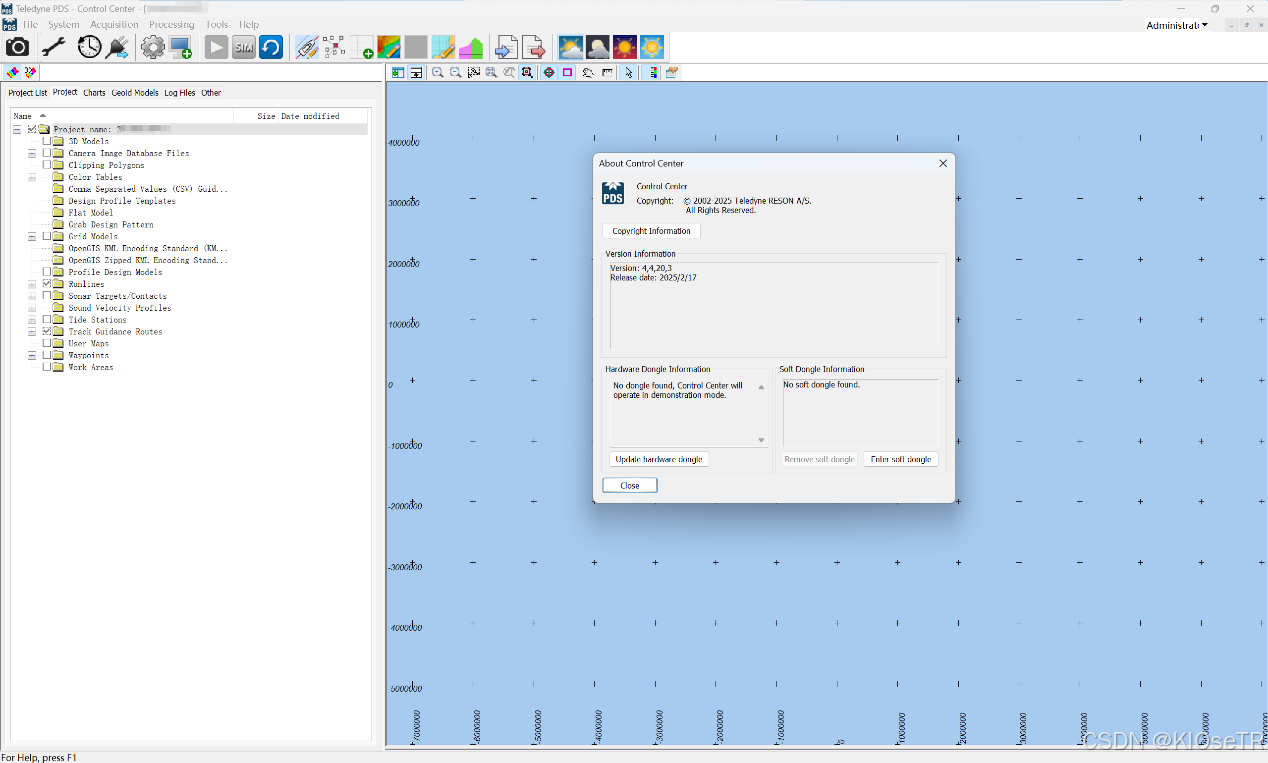Click the SIM simulation icon
The width and height of the screenshot is (1268, 763).
[x=244, y=47]
